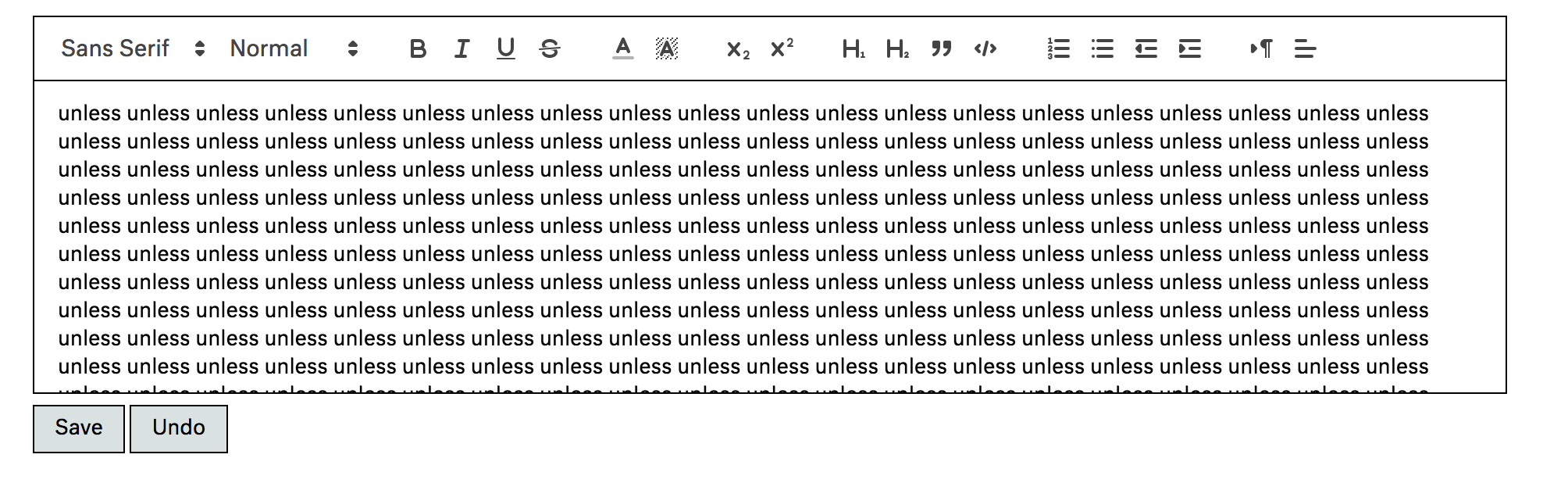The image size is (1568, 483).
Task: Apply strikethrough to text
Action: click(550, 49)
